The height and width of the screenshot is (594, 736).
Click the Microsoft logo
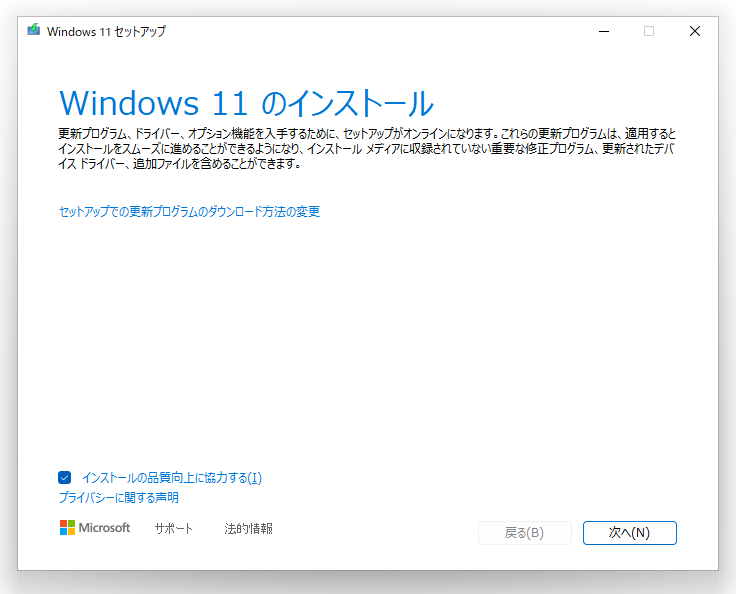(x=95, y=528)
